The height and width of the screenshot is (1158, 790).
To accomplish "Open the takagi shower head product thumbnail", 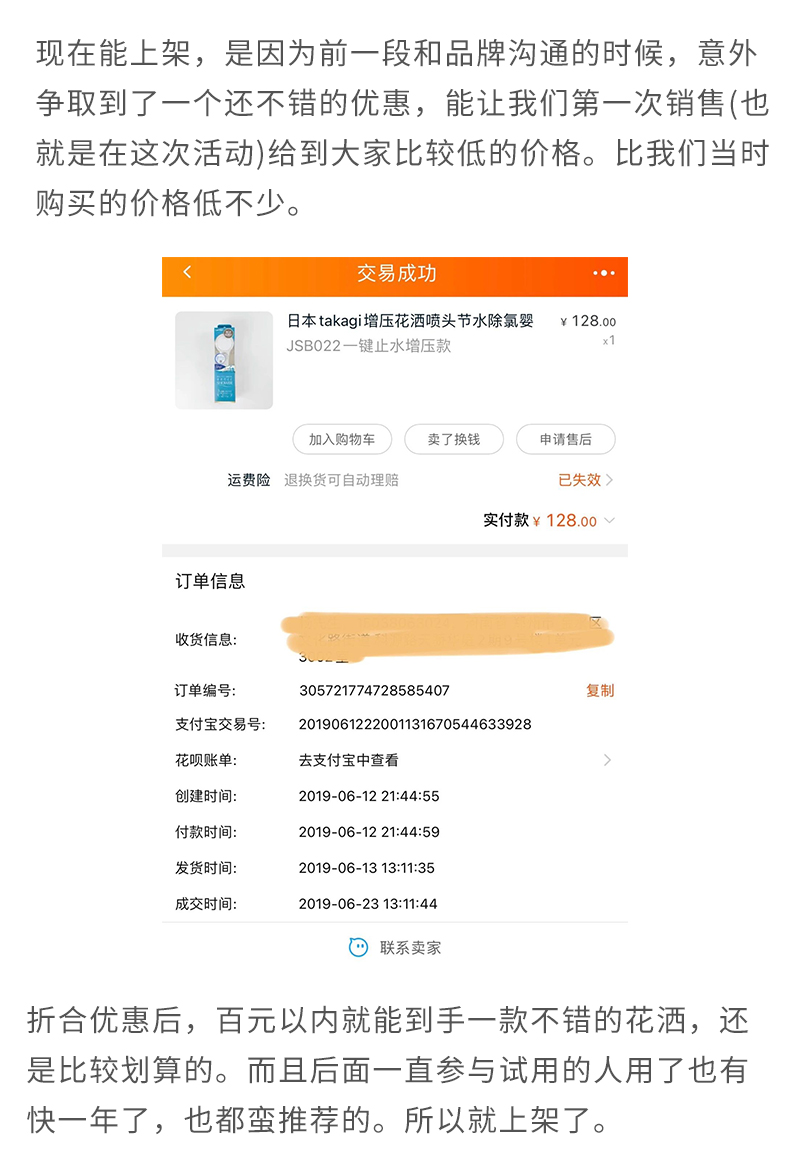I will click(224, 360).
